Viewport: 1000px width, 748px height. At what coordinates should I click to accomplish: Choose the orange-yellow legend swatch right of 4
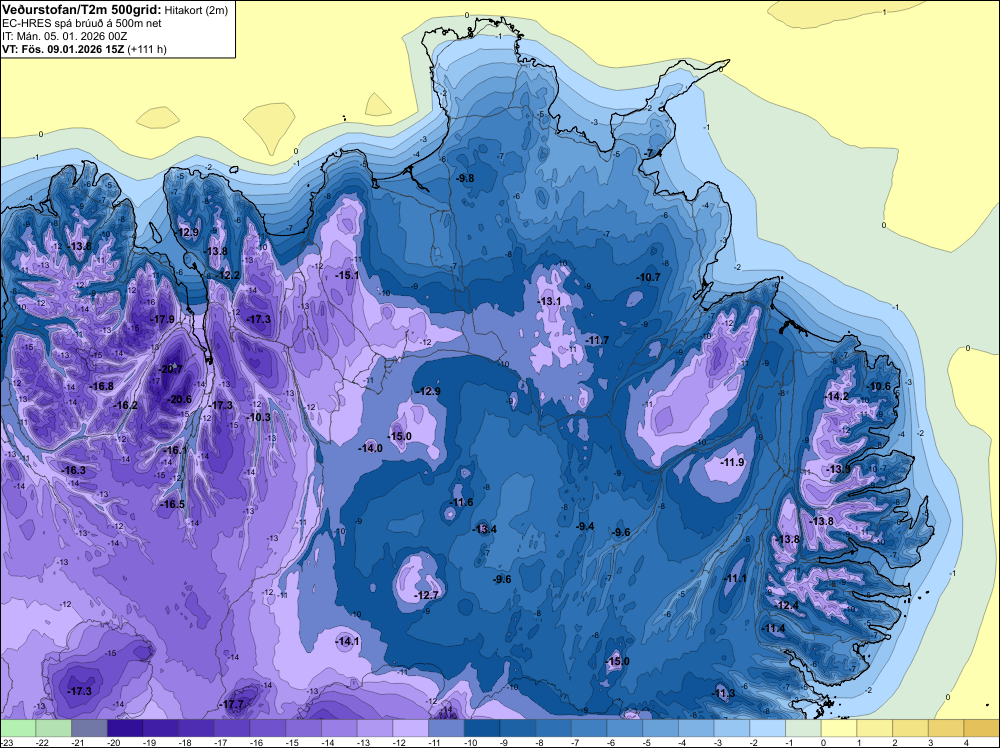[982, 727]
